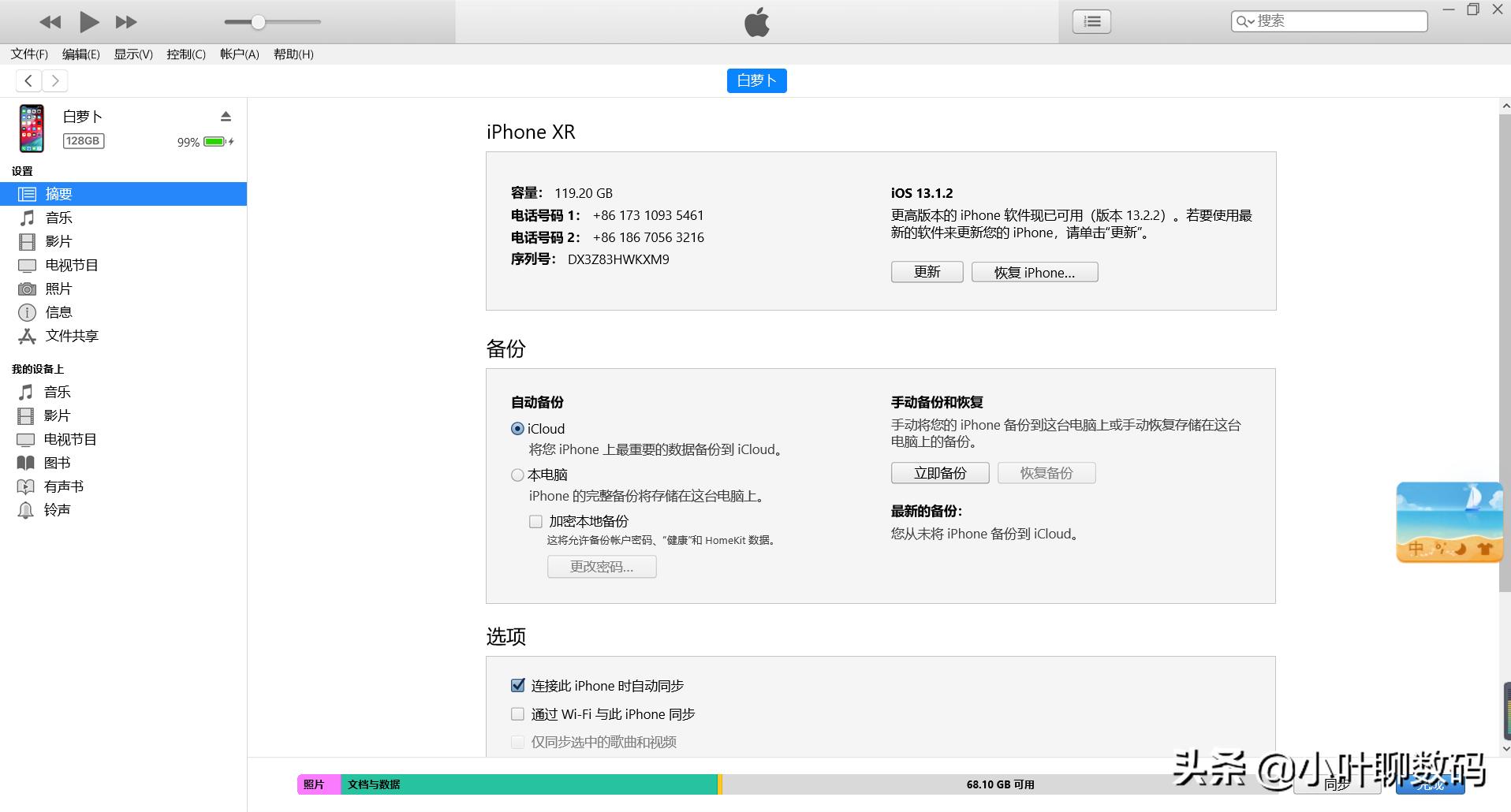Click the play button in playback controls

89,22
